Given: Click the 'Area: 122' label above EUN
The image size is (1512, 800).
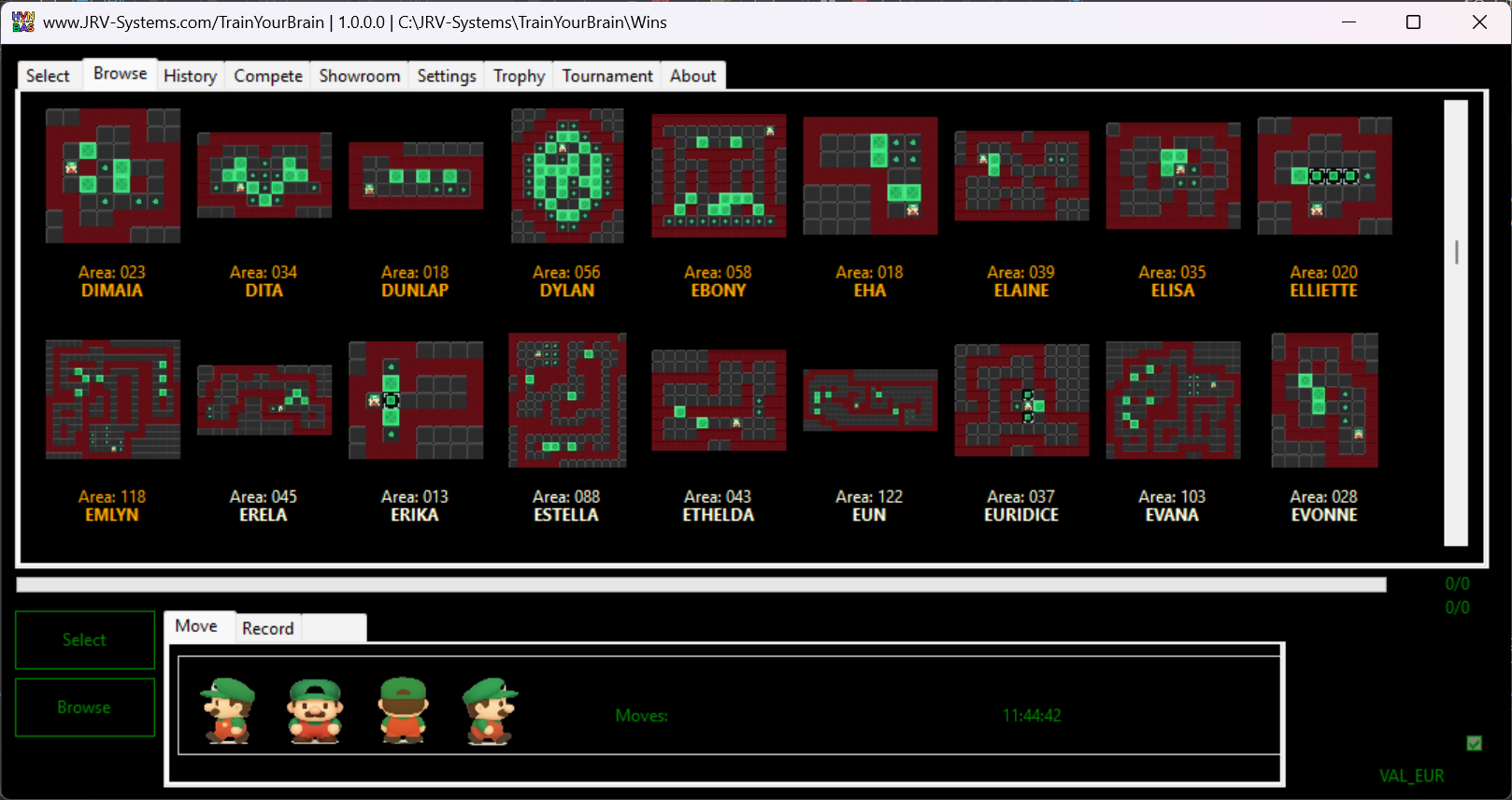Looking at the screenshot, I should click(x=870, y=496).
